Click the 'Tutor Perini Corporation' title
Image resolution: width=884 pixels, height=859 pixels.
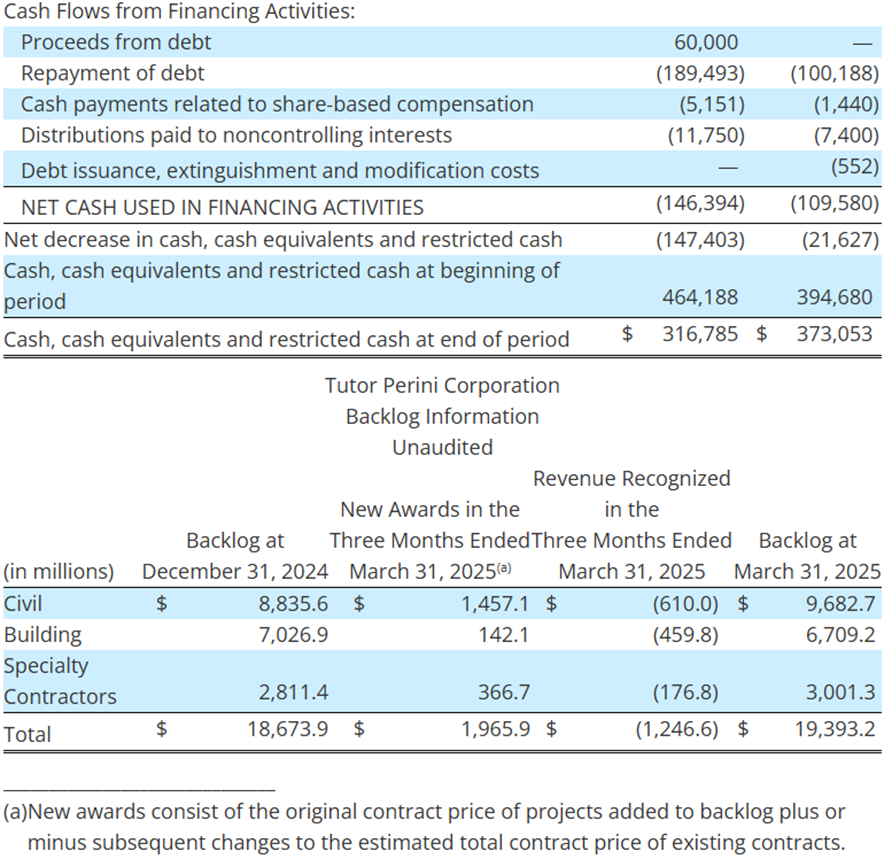(442, 386)
